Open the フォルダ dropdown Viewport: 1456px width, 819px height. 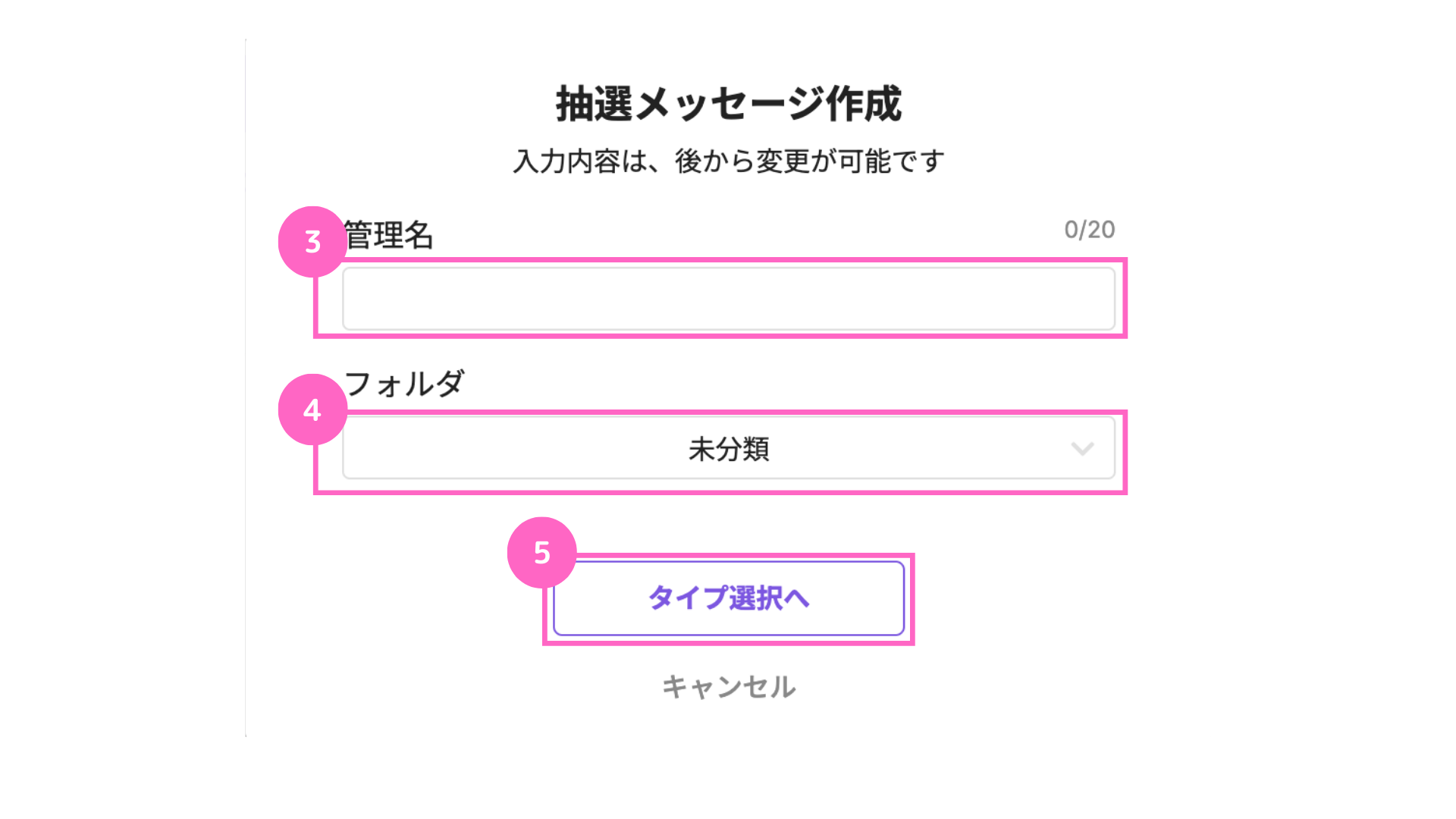click(728, 448)
